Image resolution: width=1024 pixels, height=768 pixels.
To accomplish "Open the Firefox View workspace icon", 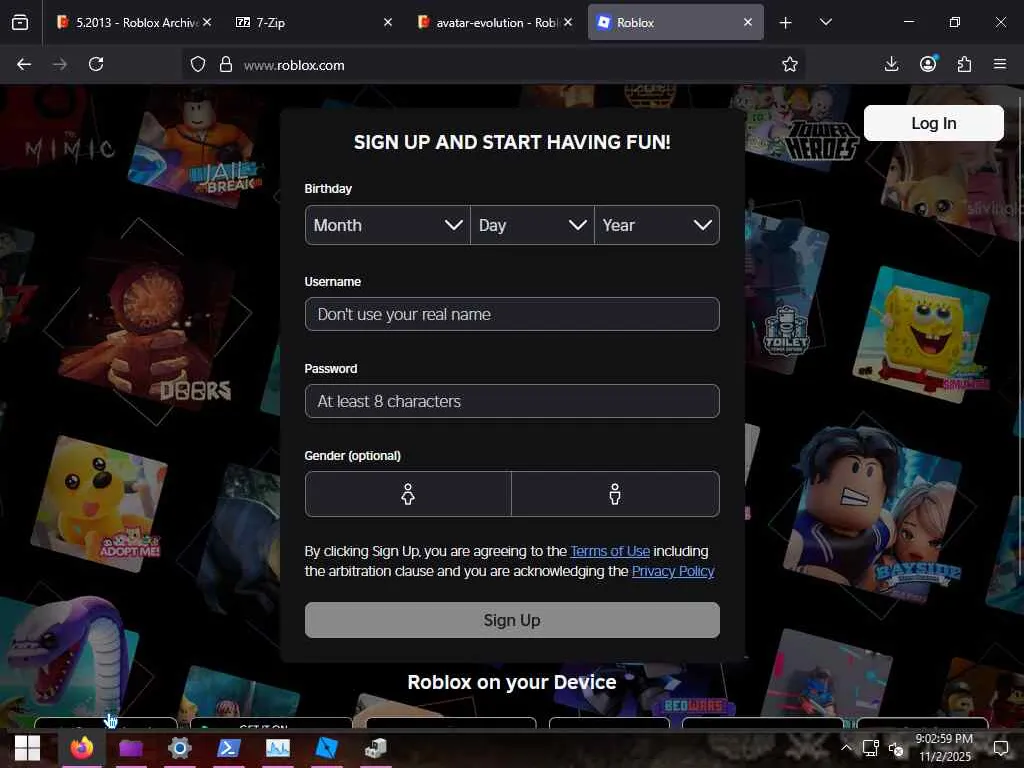I will pyautogui.click(x=20, y=22).
